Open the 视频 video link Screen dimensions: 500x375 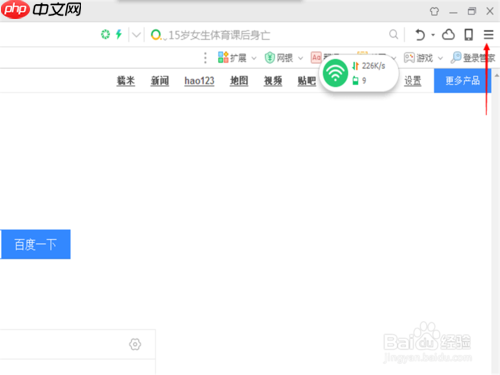click(273, 81)
